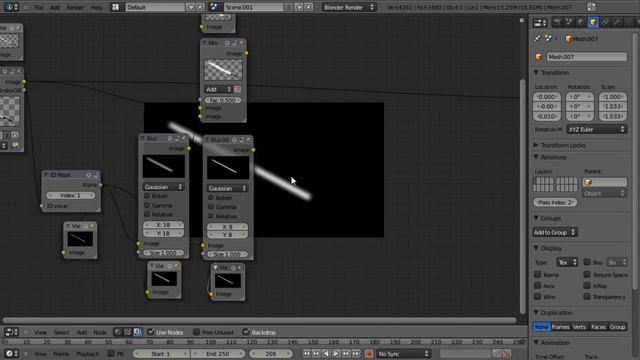640x360 pixels.
Task: Select None duplication option
Action: [541, 327]
